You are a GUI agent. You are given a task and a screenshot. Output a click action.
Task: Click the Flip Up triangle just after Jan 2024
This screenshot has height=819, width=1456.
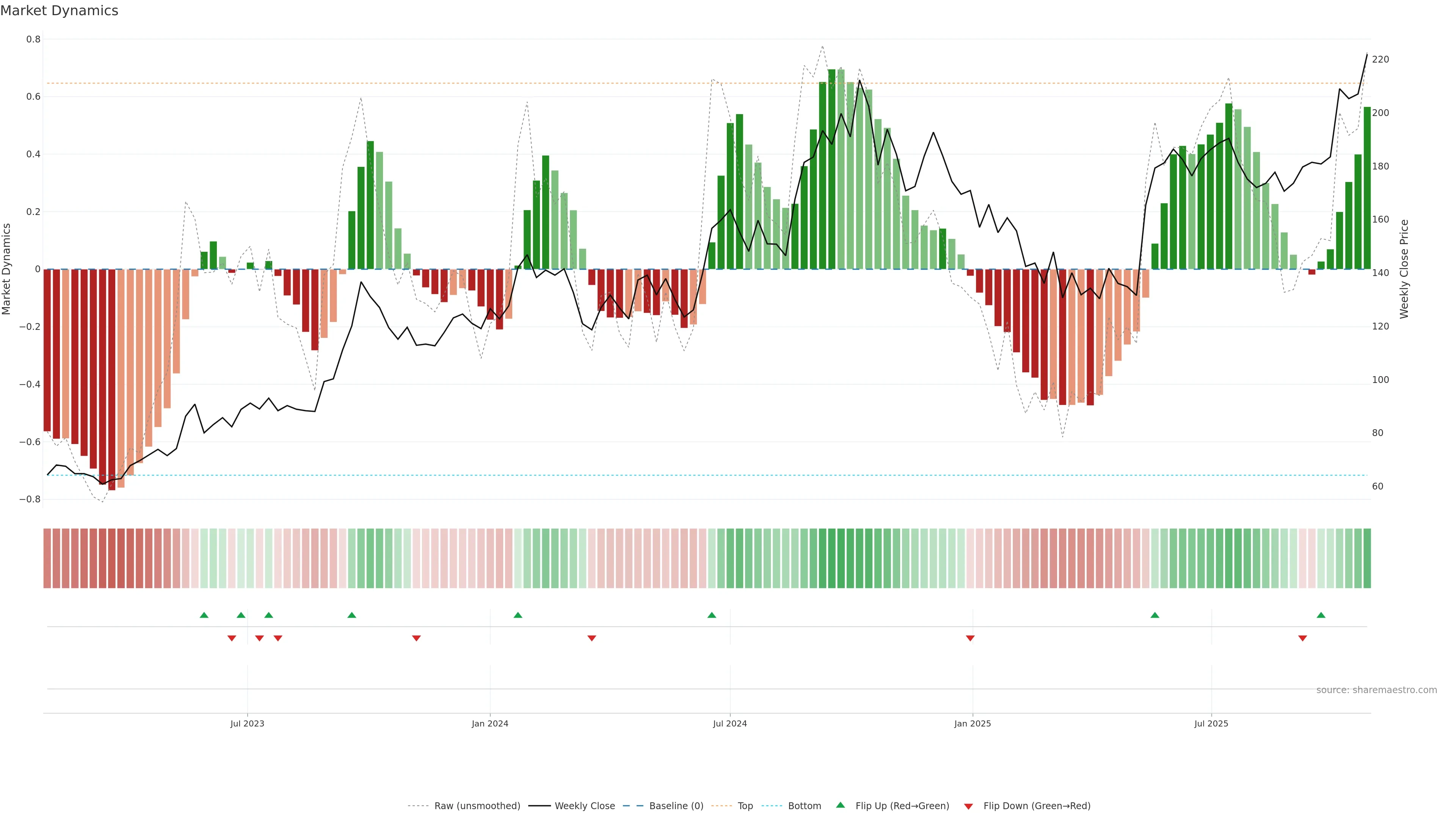coord(518,615)
